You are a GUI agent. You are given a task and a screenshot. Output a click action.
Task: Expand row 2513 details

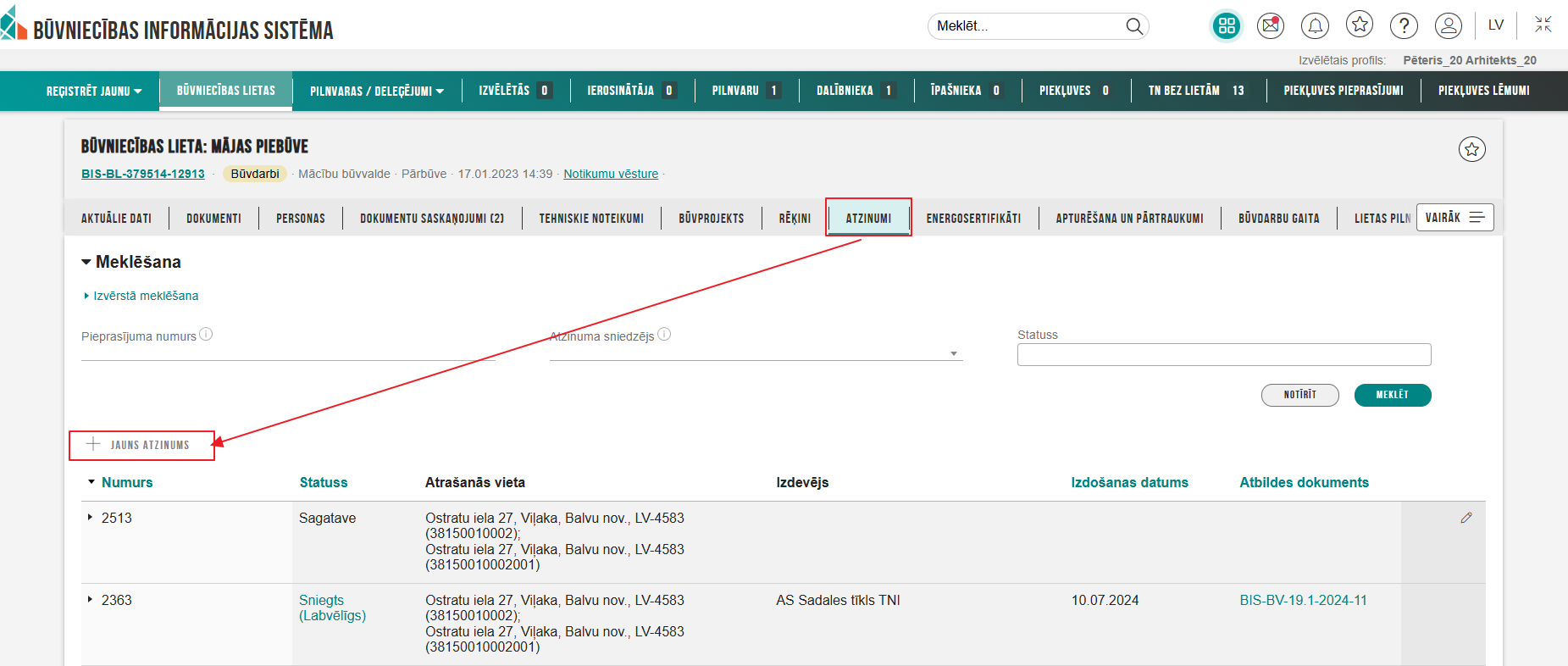point(90,517)
